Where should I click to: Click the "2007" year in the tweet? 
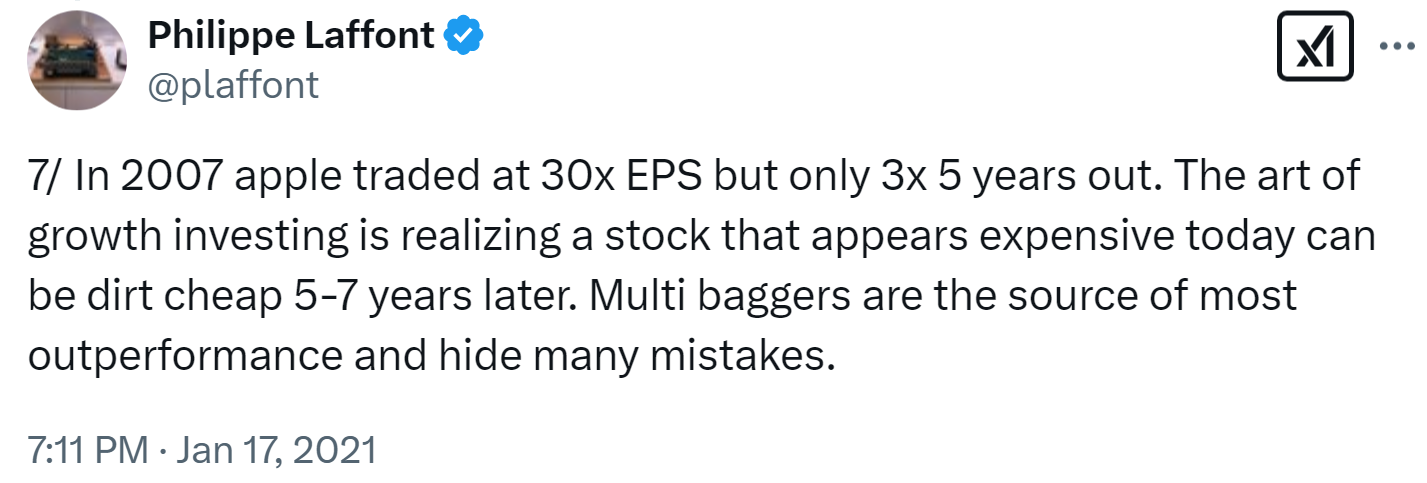[173, 178]
